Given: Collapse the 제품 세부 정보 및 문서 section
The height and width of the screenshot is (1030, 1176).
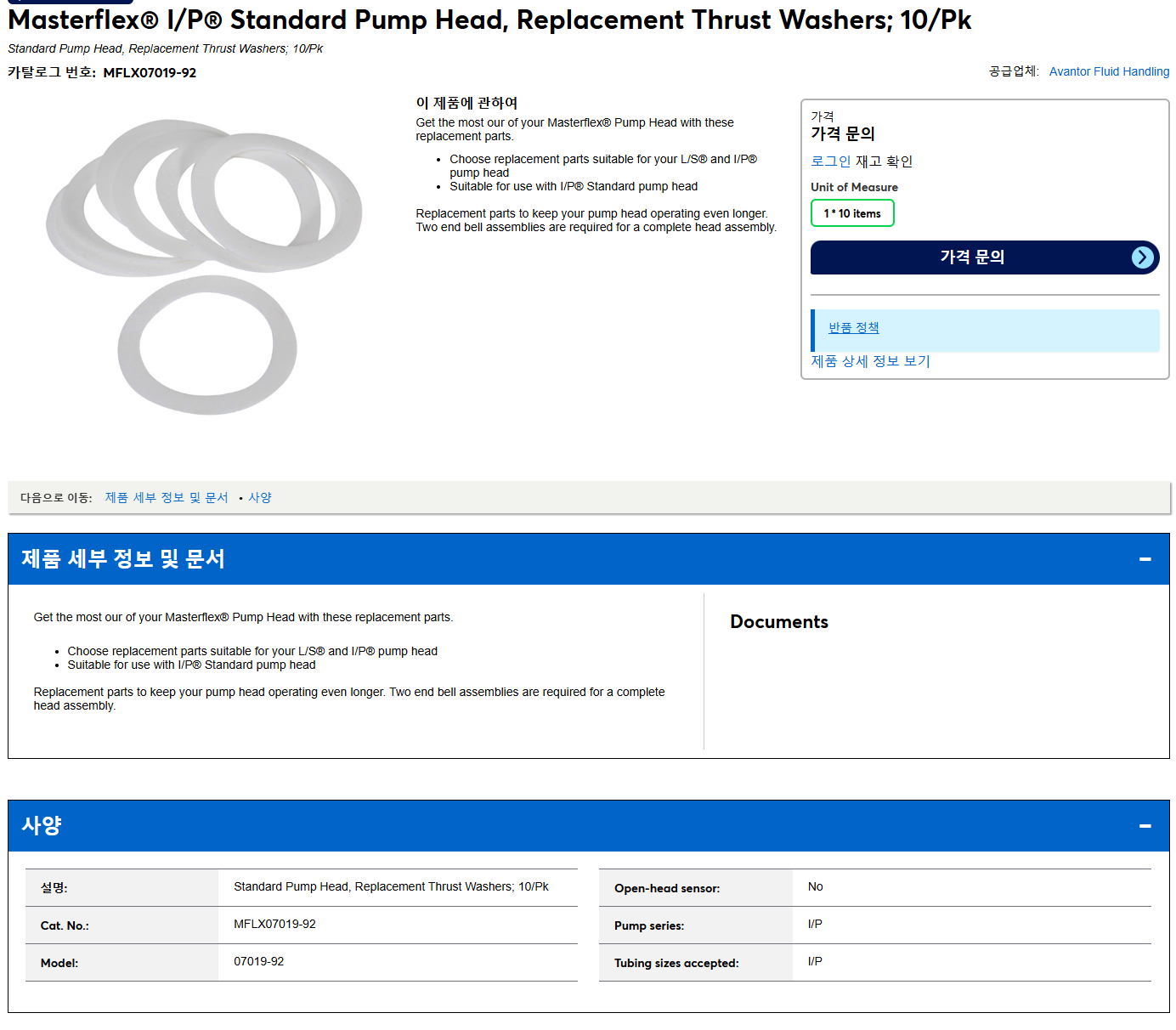Looking at the screenshot, I should click(x=1145, y=559).
